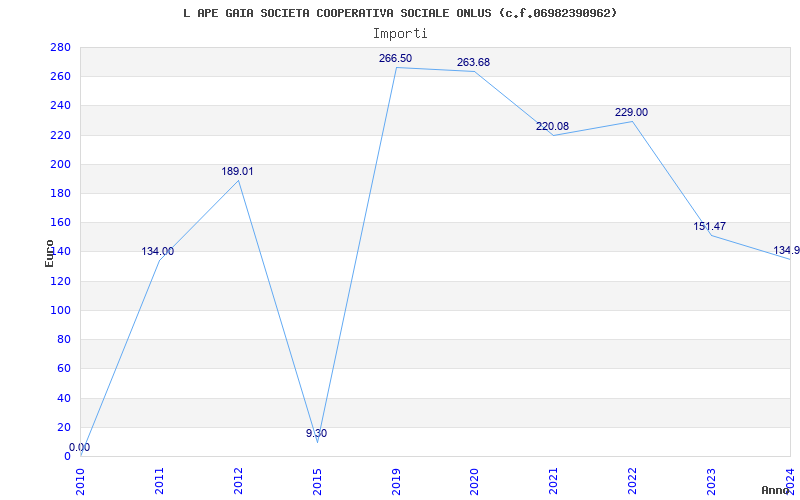This screenshot has width=800, height=500.
Task: Click the x-axis year label 2010
Action: point(81,481)
